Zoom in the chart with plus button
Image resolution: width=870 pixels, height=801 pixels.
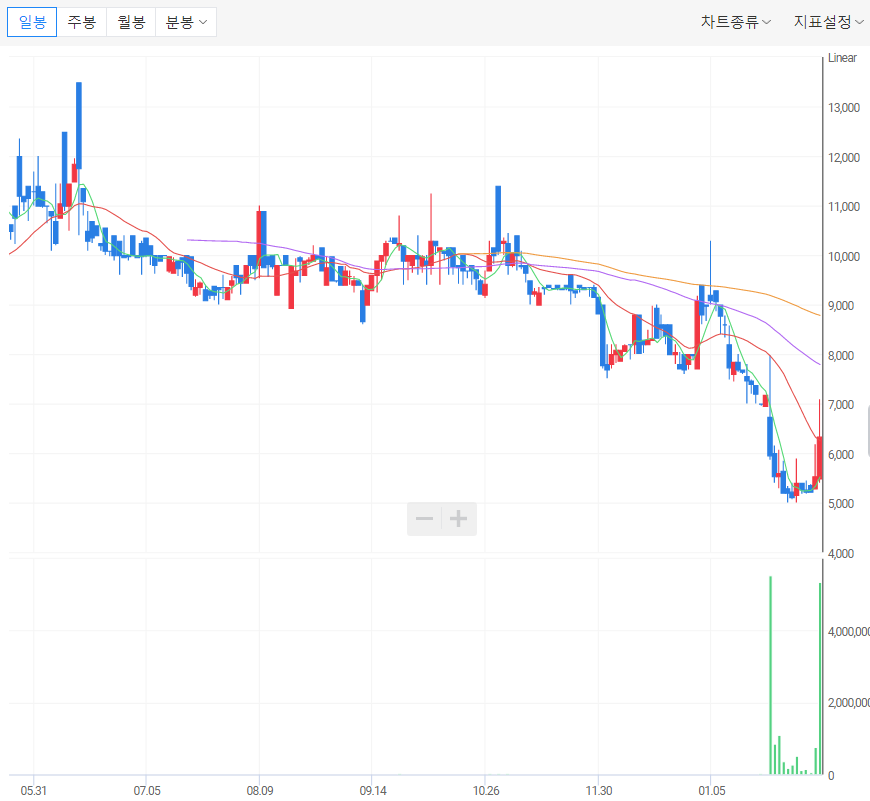coord(459,519)
